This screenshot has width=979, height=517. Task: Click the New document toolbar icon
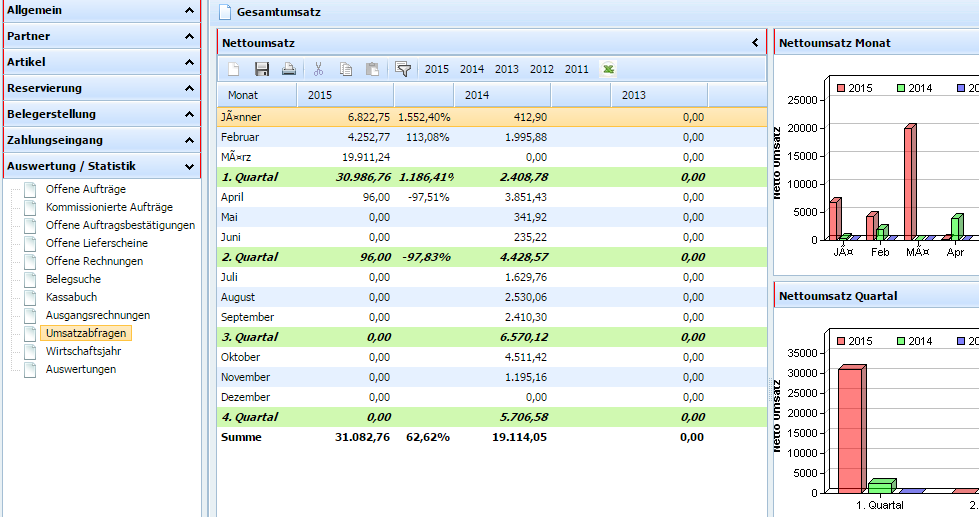pyautogui.click(x=234, y=69)
